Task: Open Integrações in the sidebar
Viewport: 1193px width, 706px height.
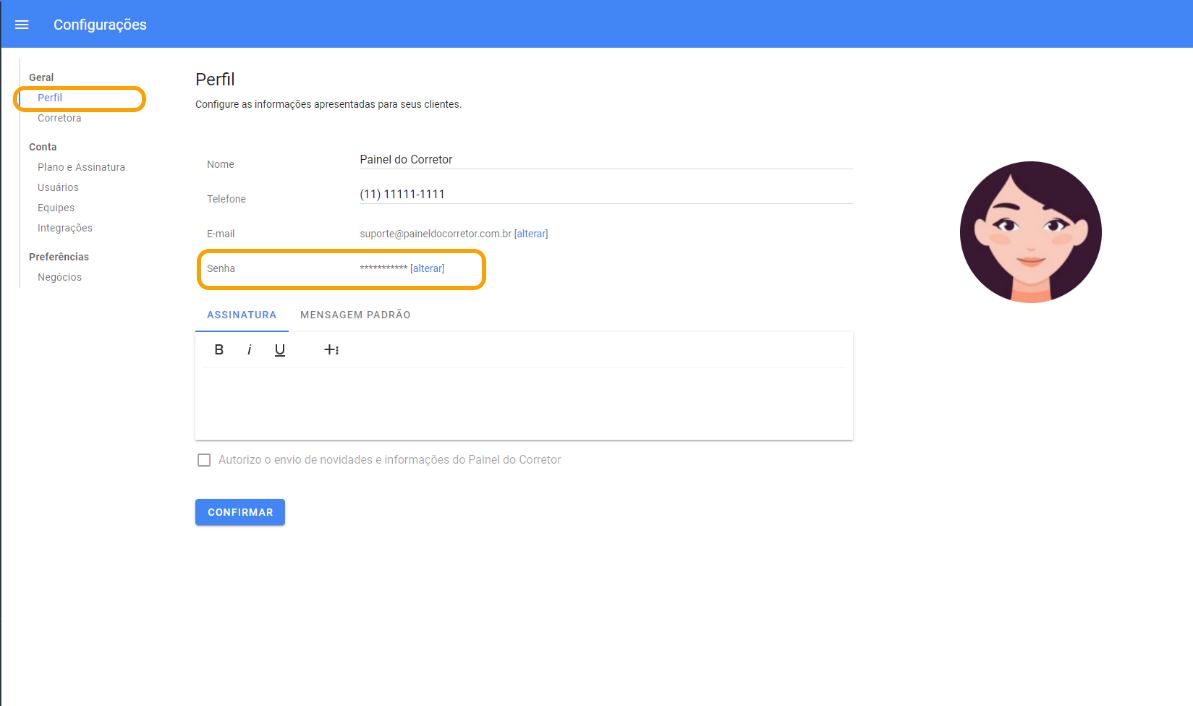Action: click(x=65, y=228)
